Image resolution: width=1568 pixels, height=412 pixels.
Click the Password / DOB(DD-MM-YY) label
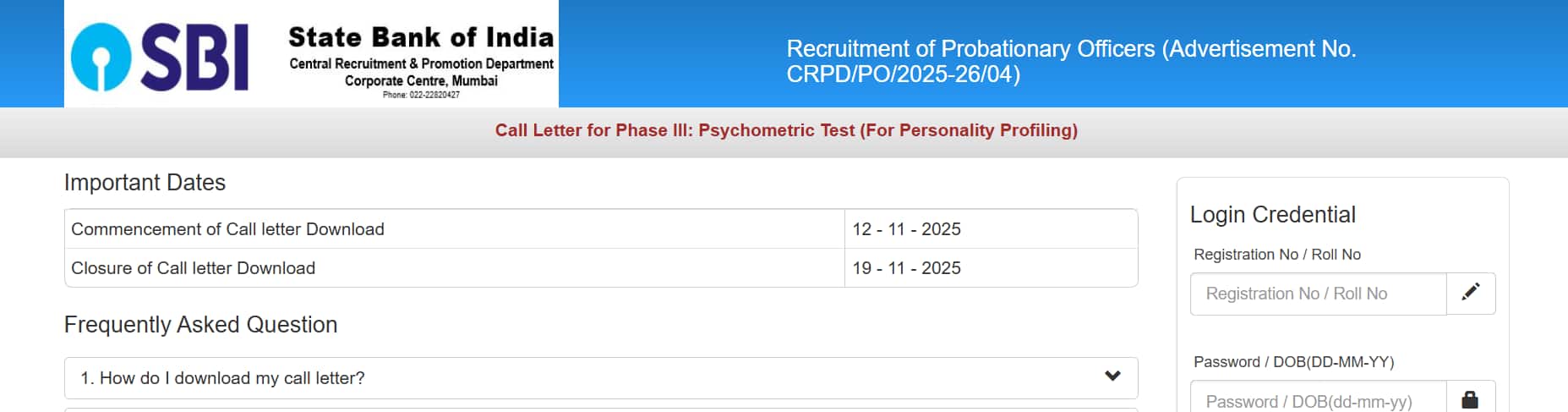(x=1293, y=362)
